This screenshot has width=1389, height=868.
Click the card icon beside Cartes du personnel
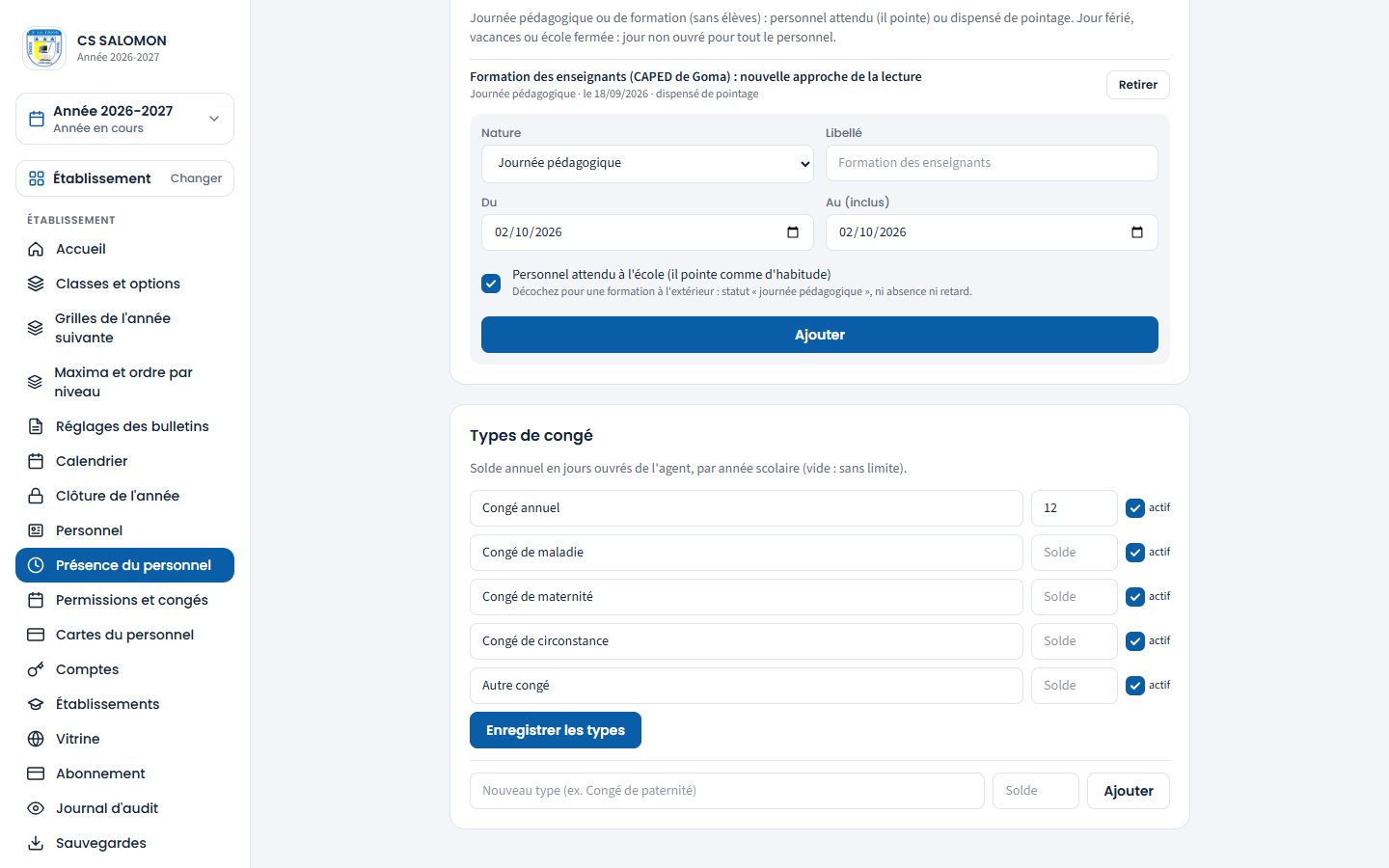point(36,635)
